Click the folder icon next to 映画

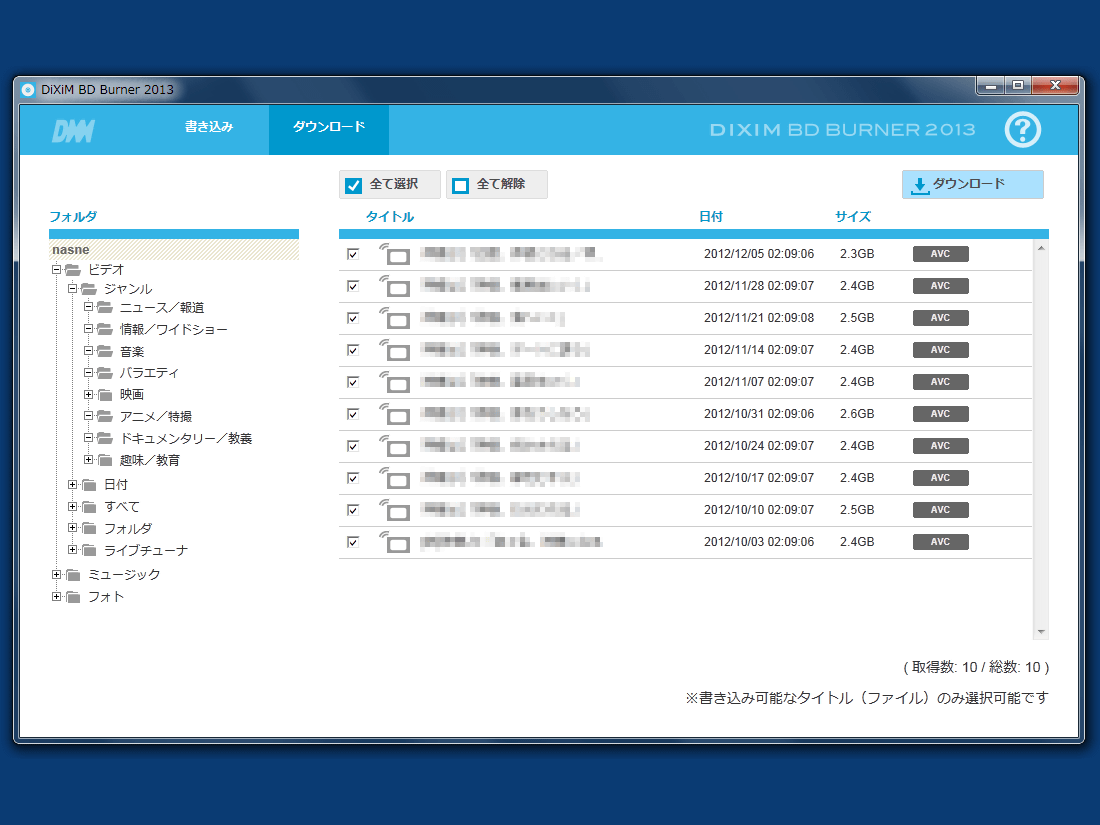(x=105, y=395)
